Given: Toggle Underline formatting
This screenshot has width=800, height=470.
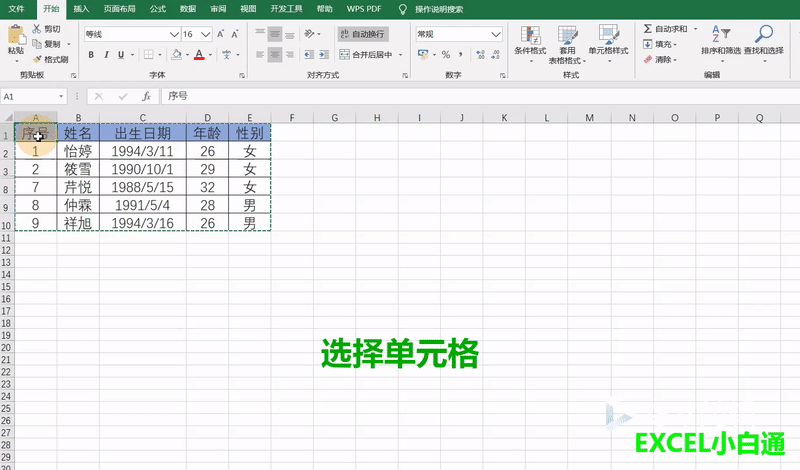Looking at the screenshot, I should coord(121,55).
